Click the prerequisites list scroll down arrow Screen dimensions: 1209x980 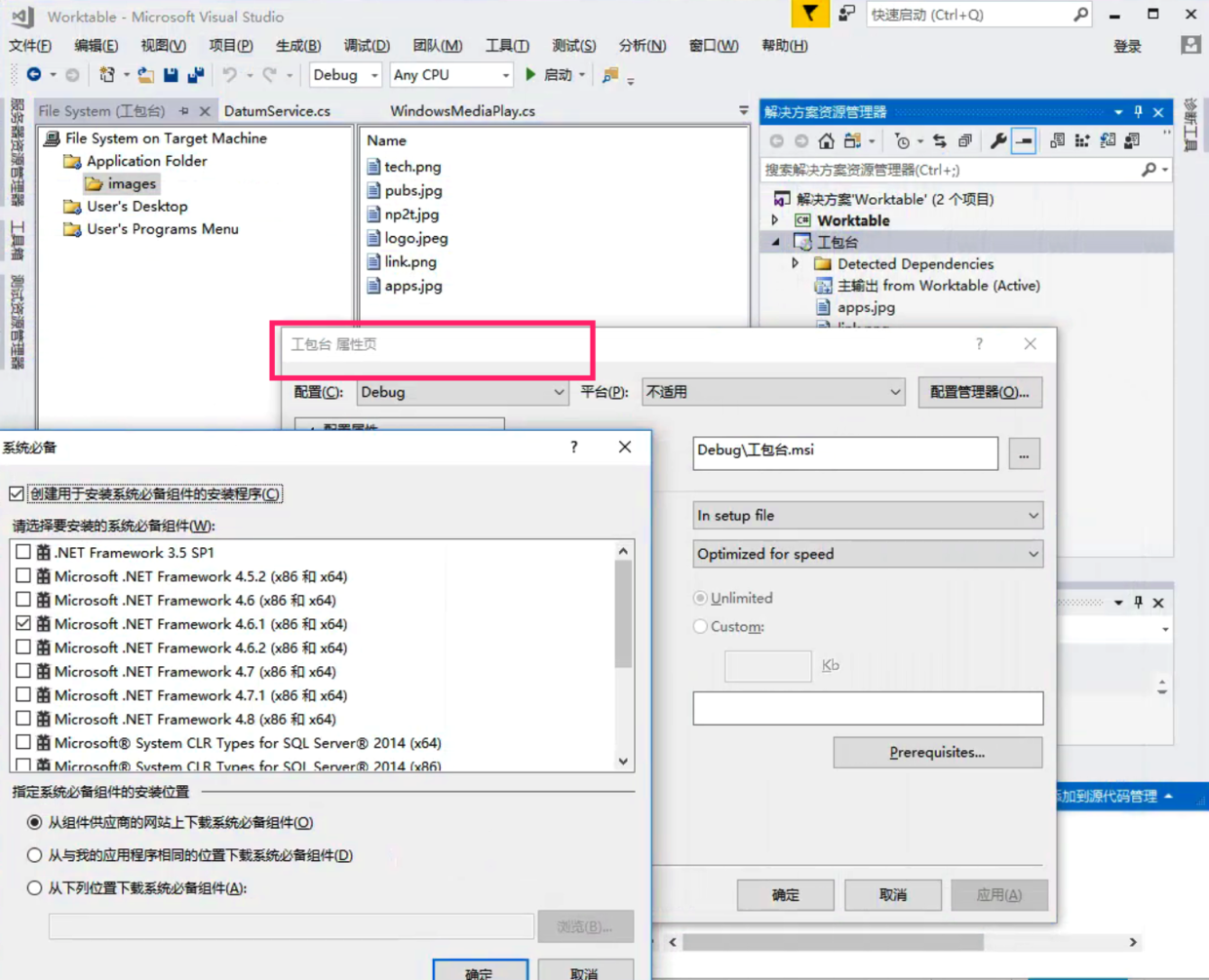point(623,762)
